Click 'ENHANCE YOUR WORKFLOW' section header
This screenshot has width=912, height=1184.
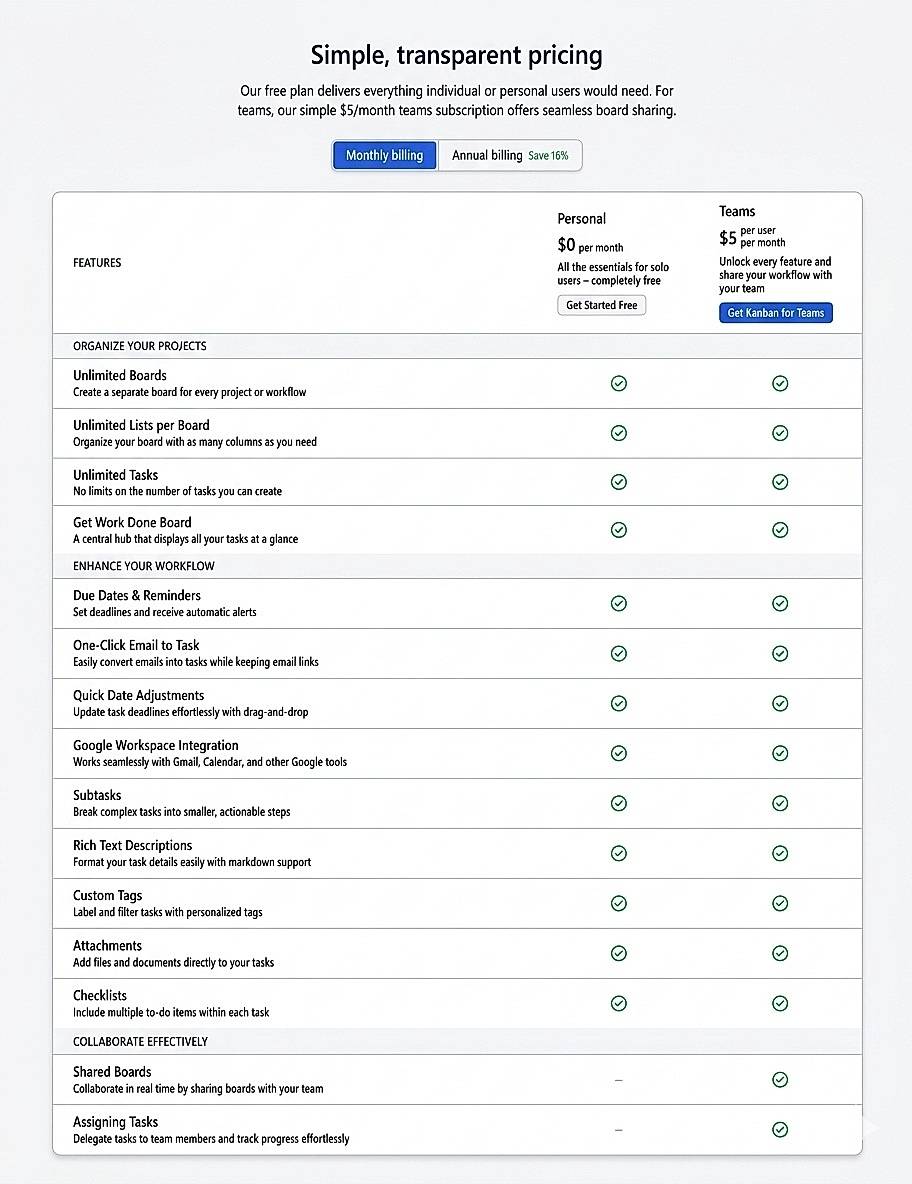click(x=143, y=566)
